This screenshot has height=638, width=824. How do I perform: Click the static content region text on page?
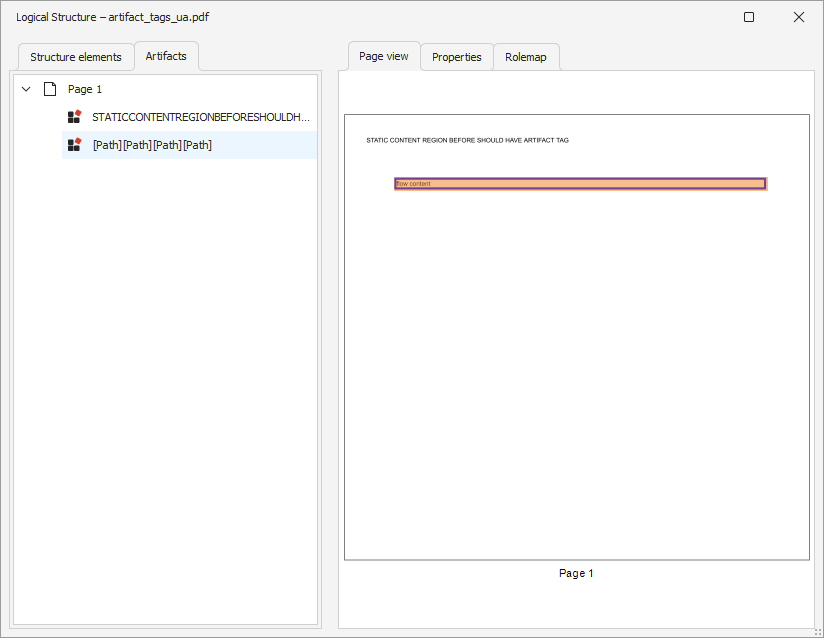tap(467, 140)
